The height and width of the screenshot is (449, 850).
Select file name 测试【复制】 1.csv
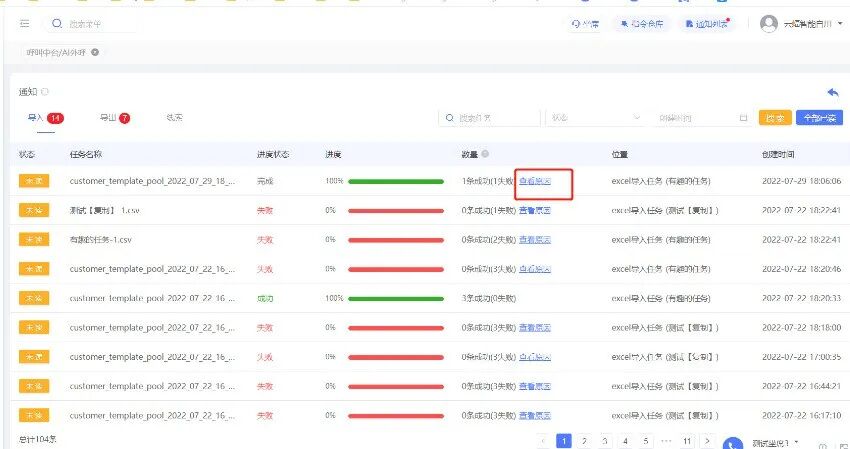[105, 210]
